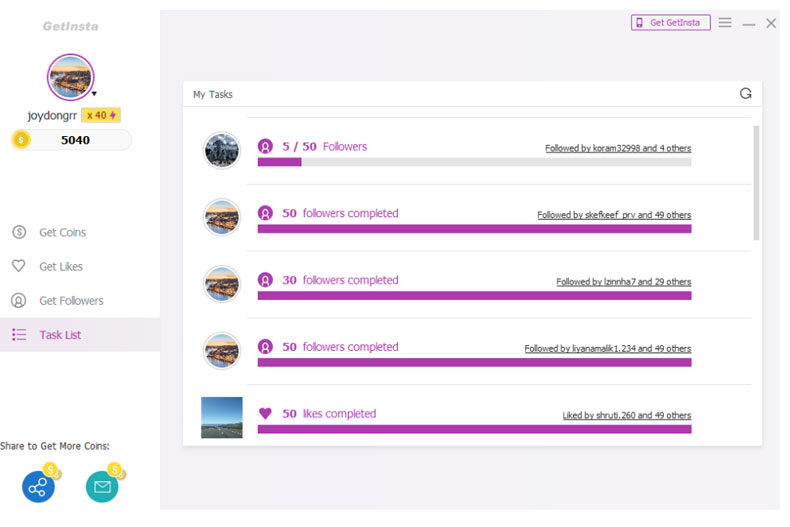Open 'Followed by skefkeef_prv and 49 others' link
The width and height of the screenshot is (790, 527).
point(614,215)
